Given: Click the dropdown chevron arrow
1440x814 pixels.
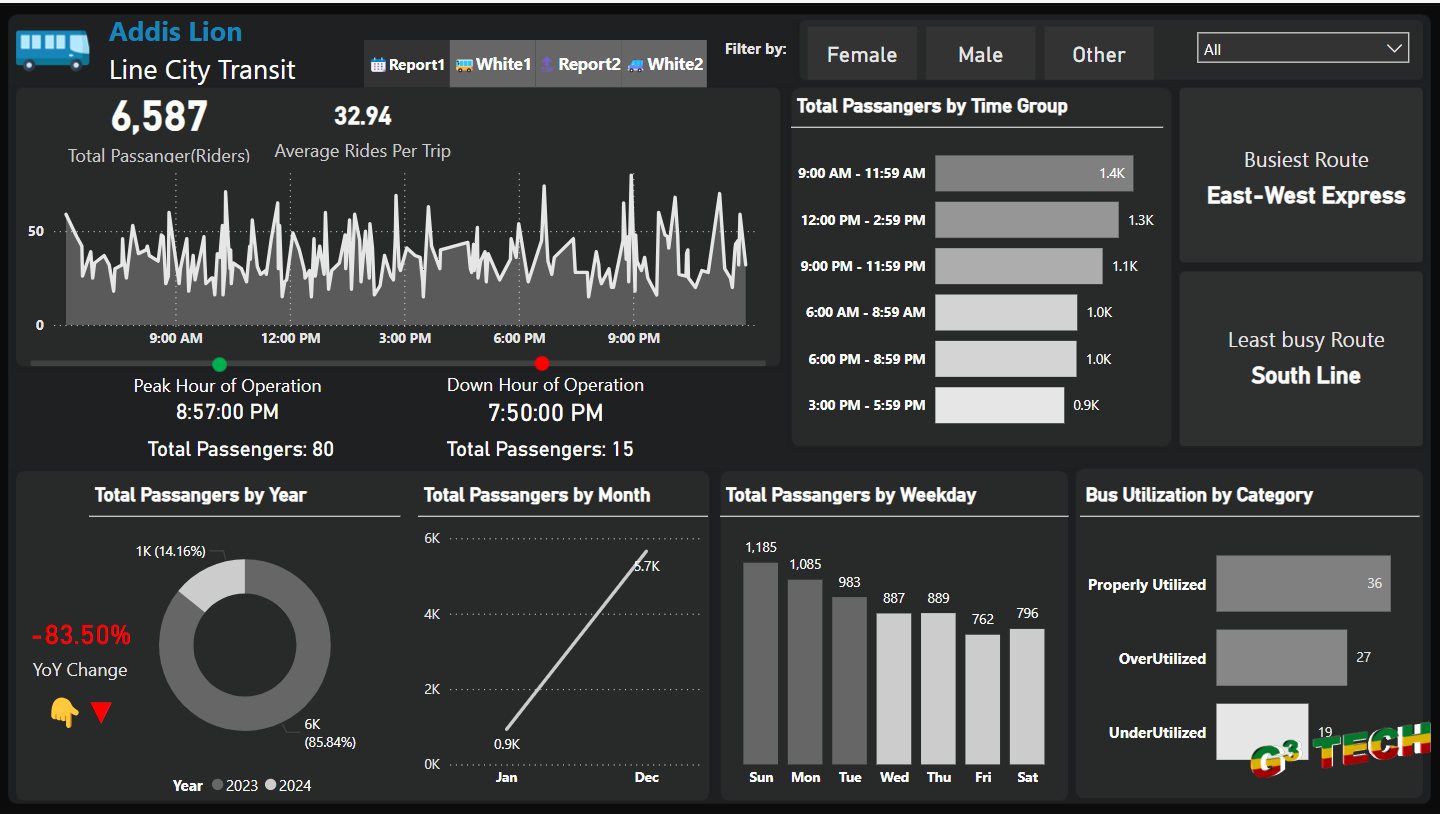Looking at the screenshot, I should point(1394,48).
